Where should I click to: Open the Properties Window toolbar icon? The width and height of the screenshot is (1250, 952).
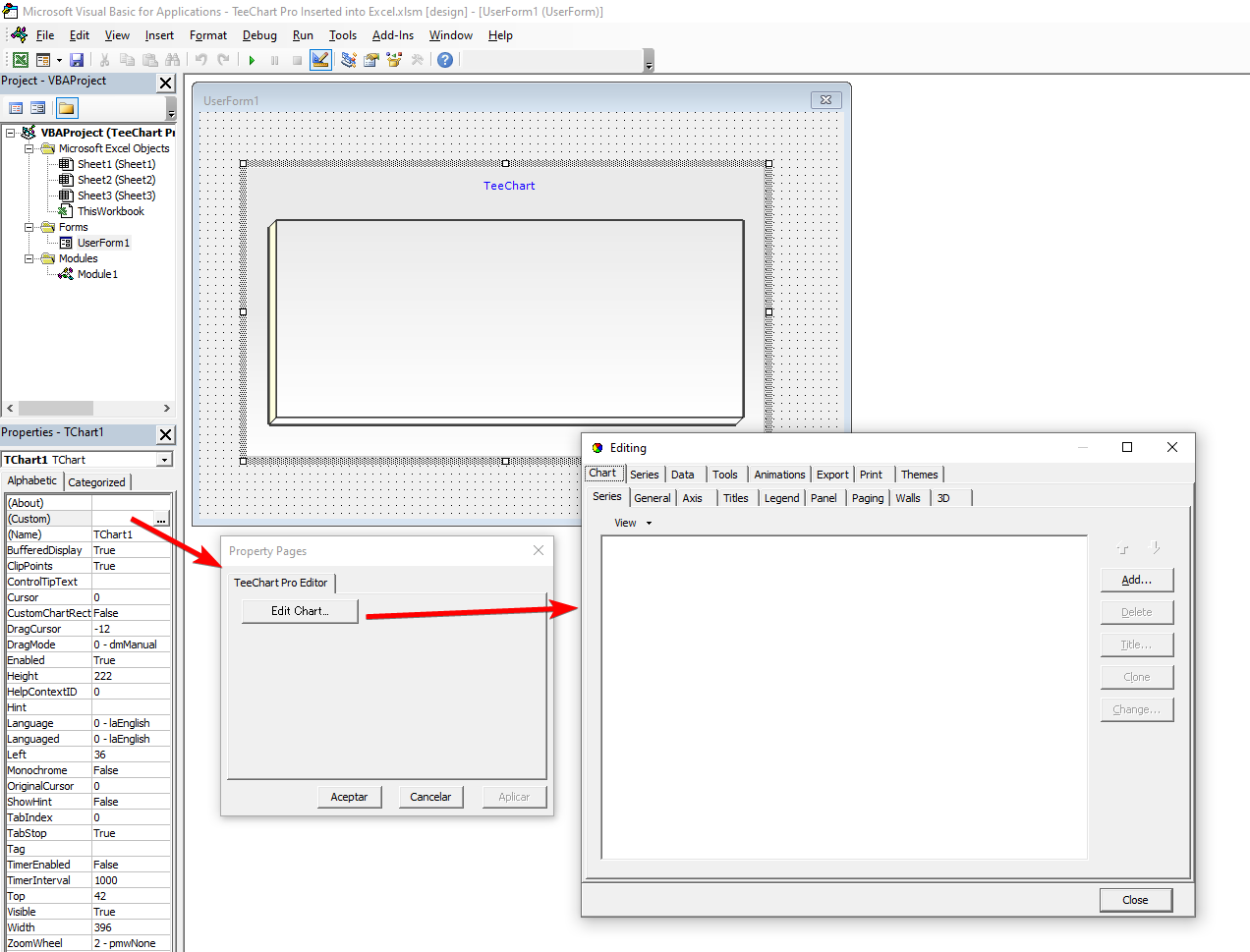click(371, 60)
